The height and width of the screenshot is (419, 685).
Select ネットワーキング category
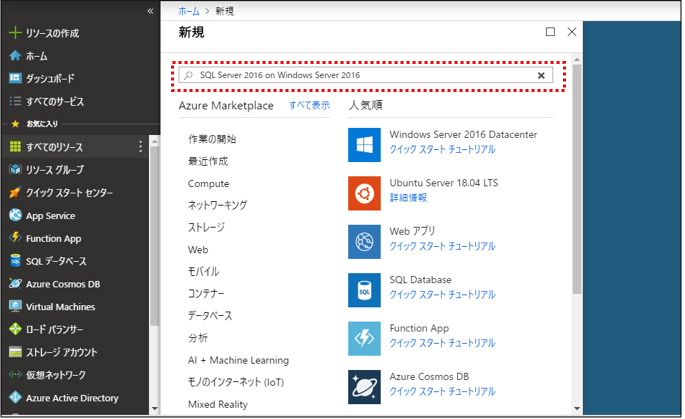click(x=218, y=205)
